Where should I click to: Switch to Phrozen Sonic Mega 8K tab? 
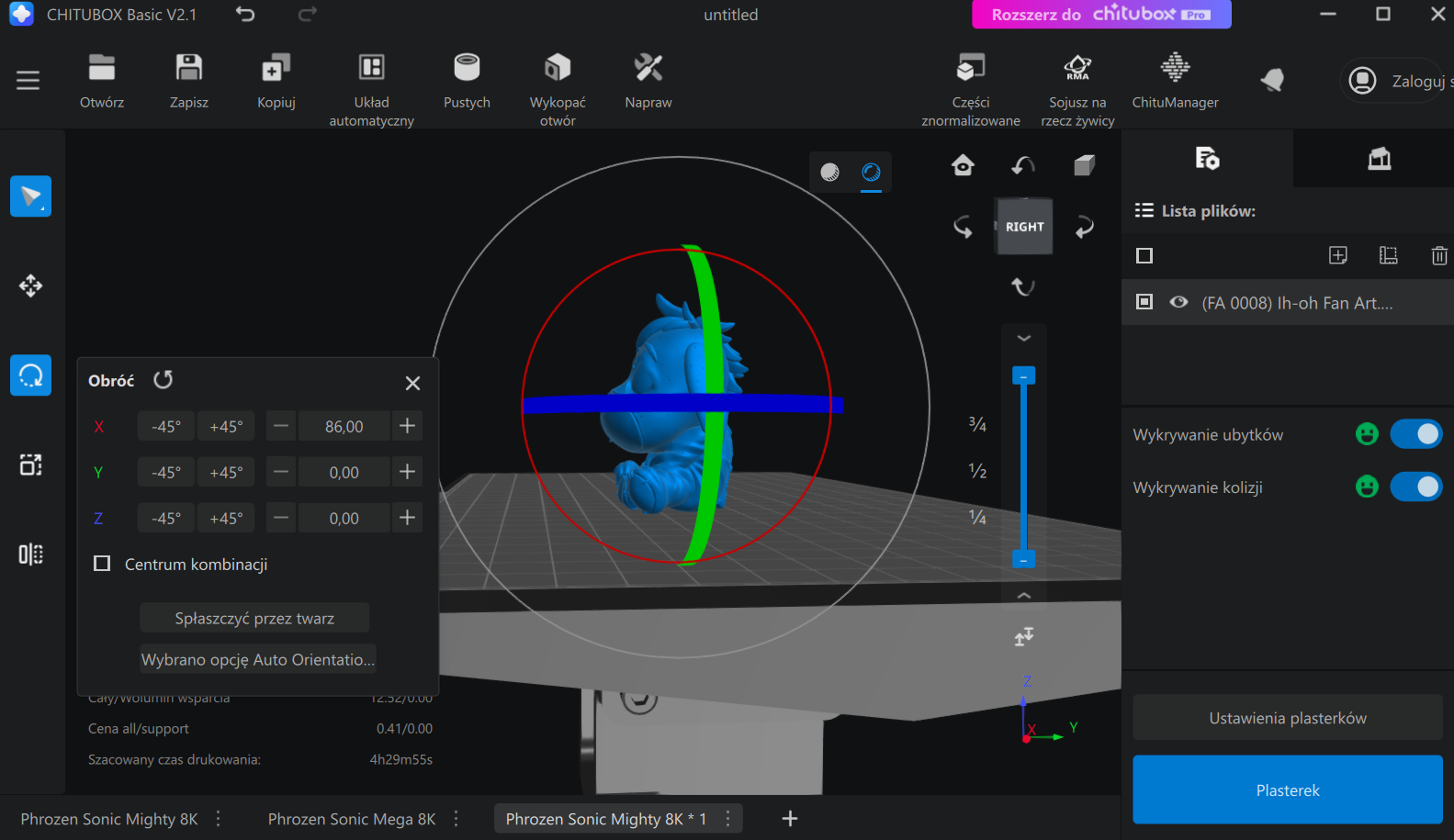pos(352,819)
